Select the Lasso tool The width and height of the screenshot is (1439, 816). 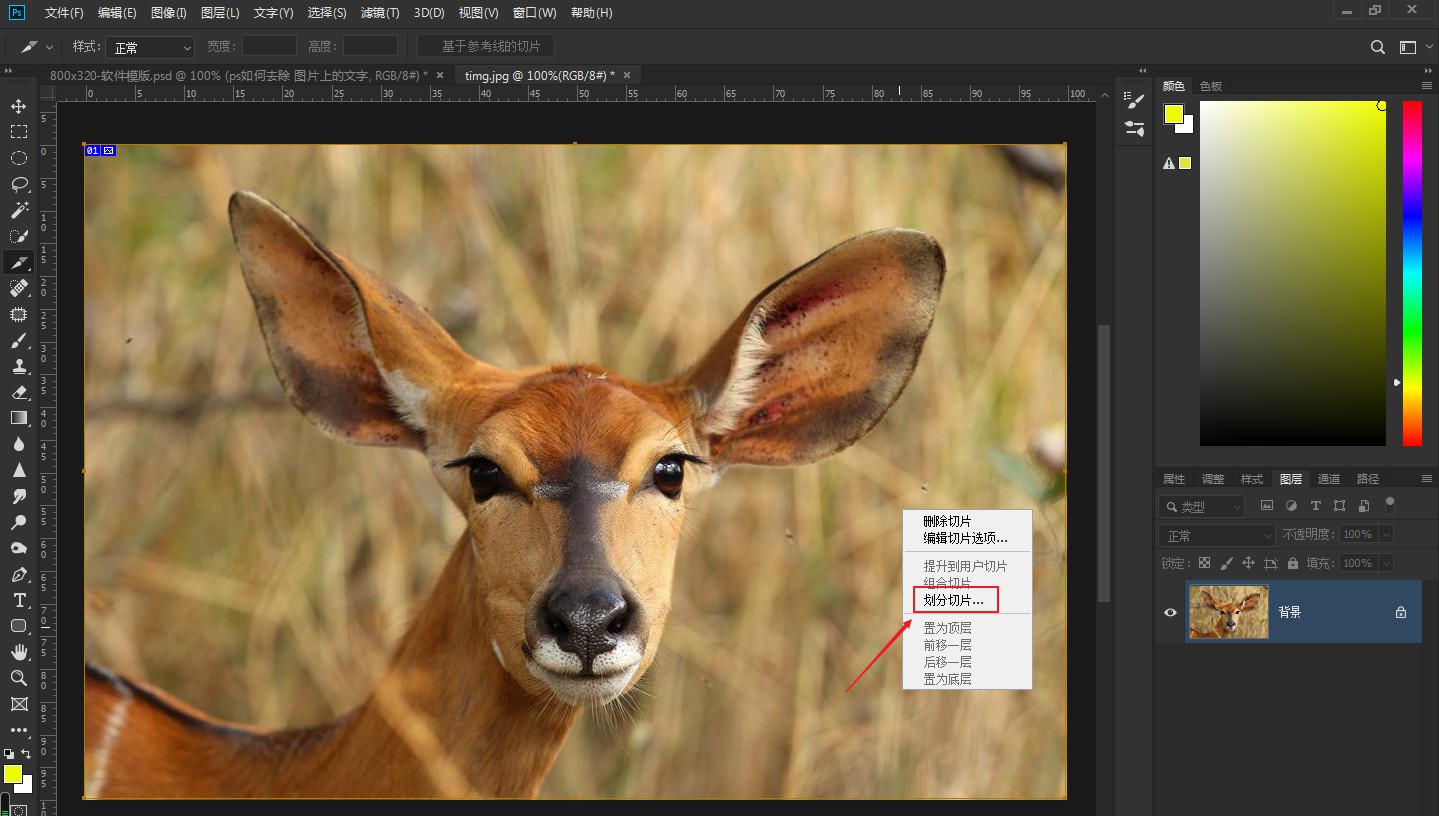(x=19, y=184)
